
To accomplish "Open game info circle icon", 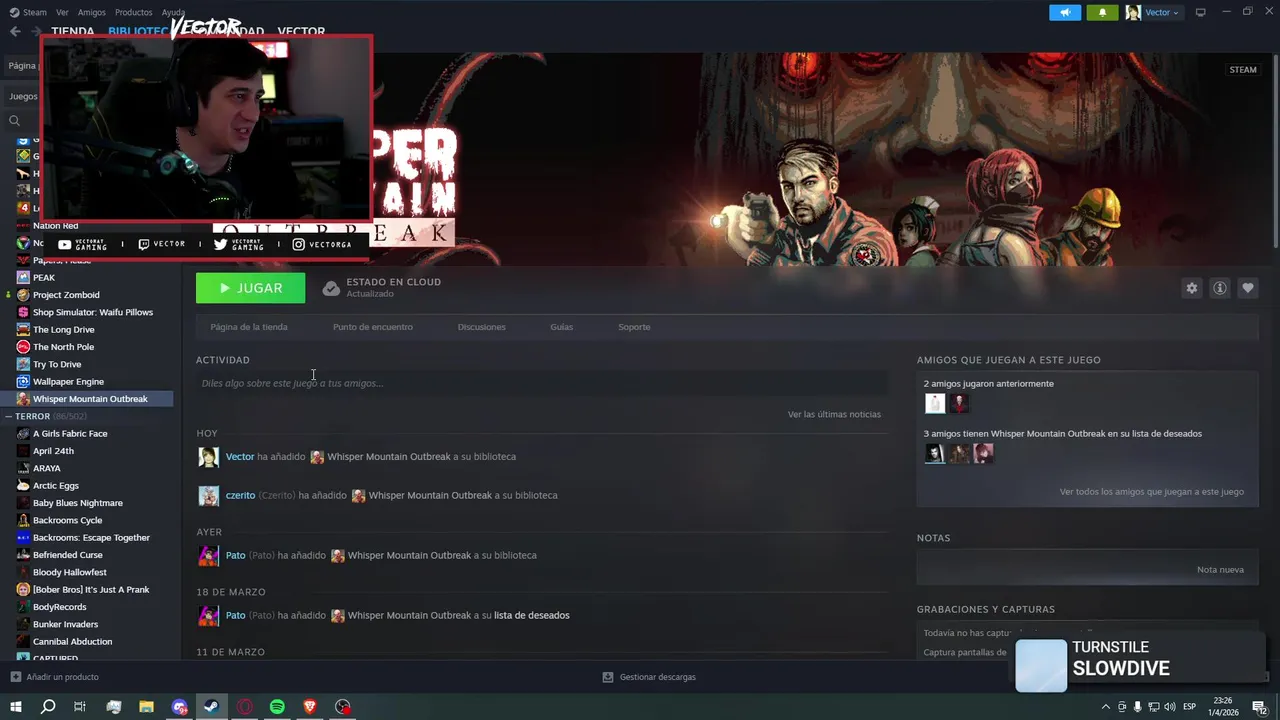I will [x=1219, y=288].
